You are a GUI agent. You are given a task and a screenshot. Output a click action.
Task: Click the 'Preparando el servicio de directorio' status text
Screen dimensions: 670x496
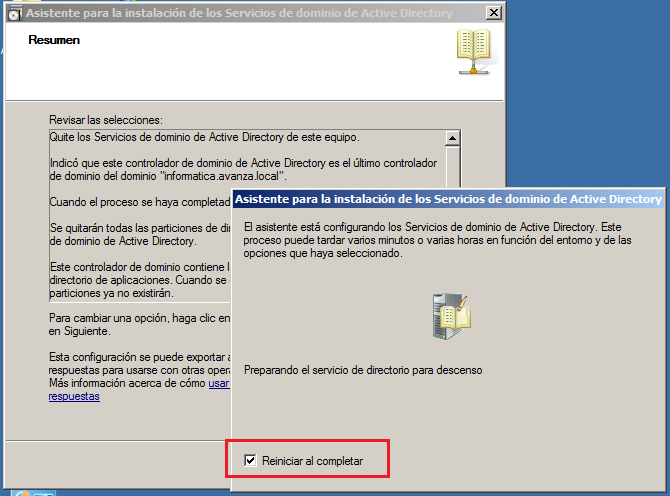[x=363, y=370]
